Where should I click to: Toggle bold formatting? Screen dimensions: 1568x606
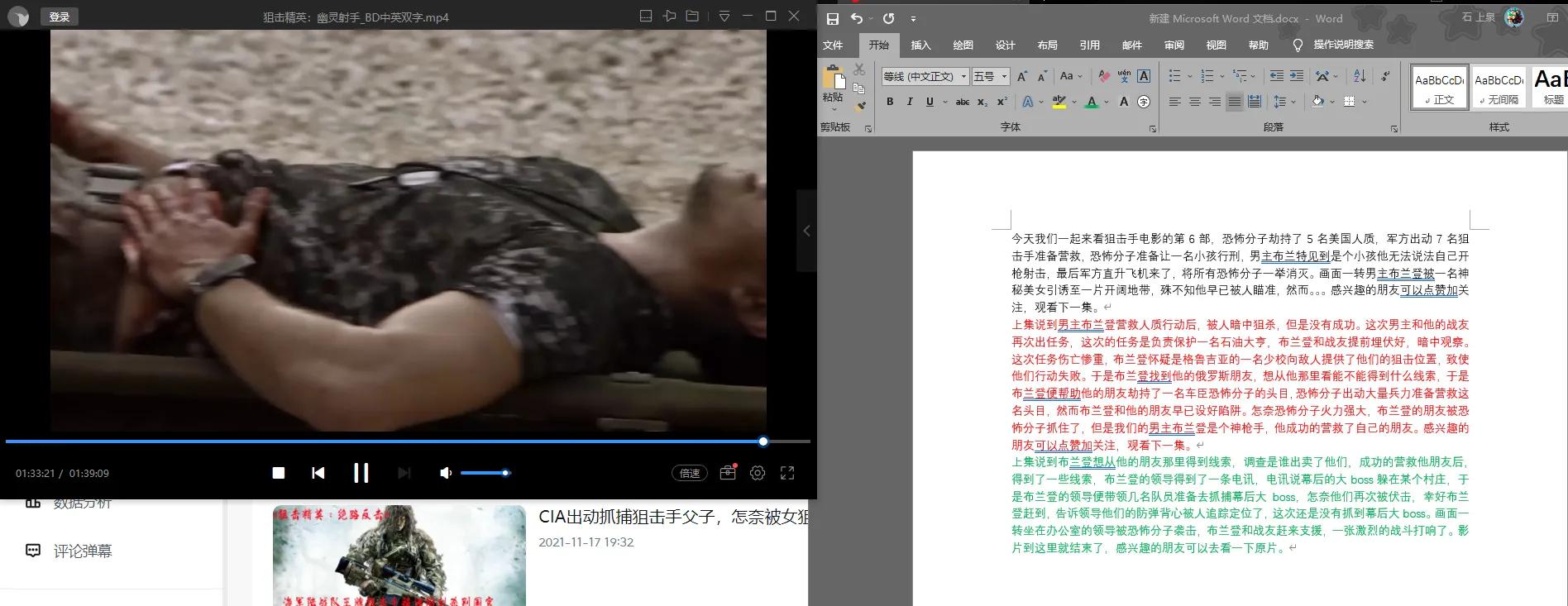point(890,102)
